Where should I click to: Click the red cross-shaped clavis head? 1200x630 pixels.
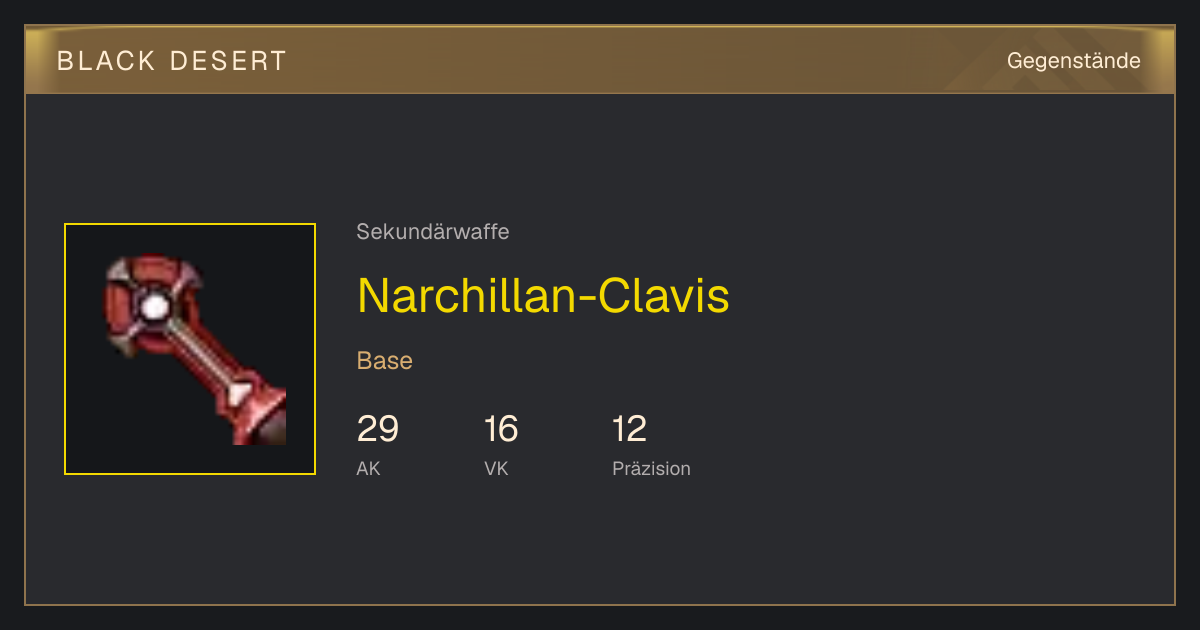click(x=153, y=305)
